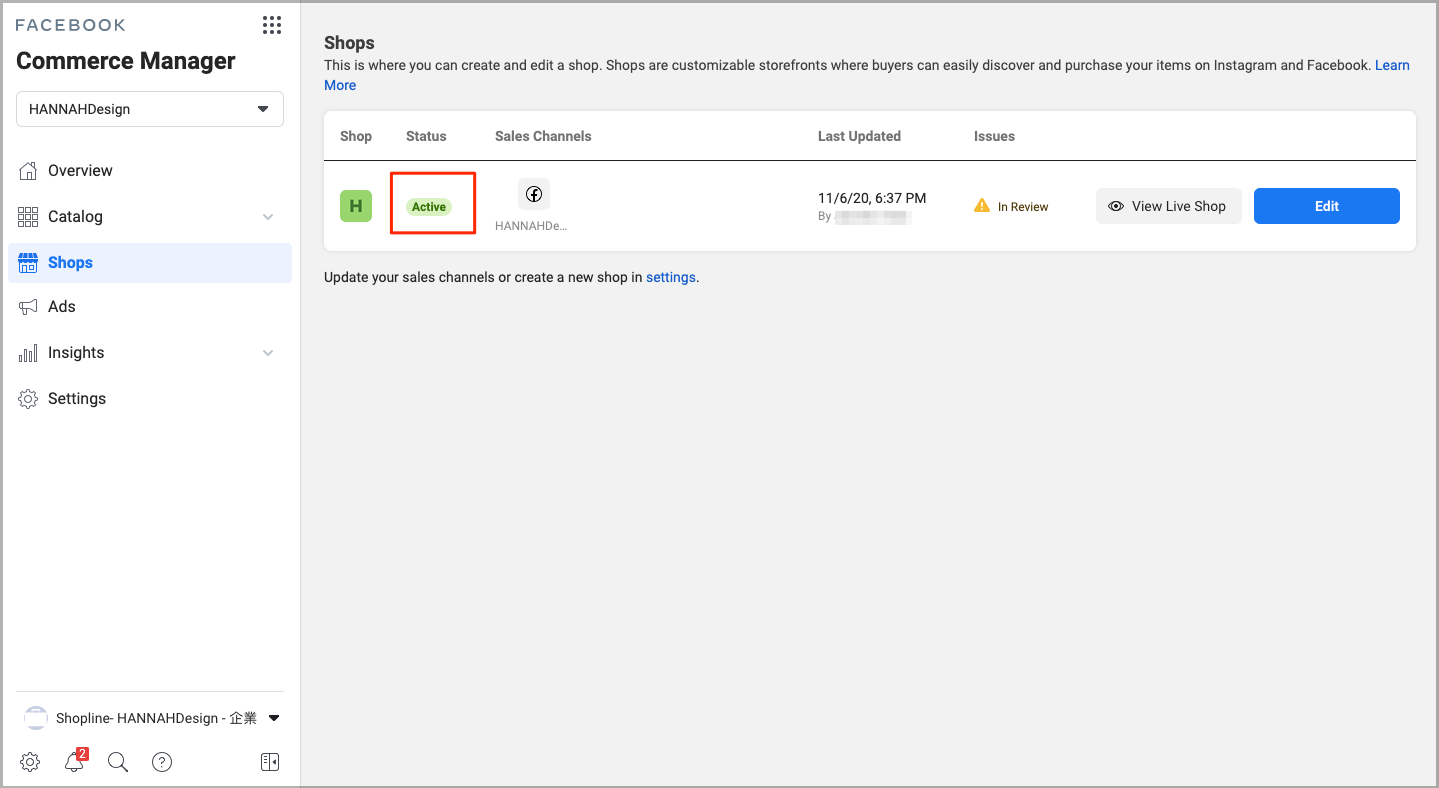
Task: Open Insights section
Action: [150, 353]
